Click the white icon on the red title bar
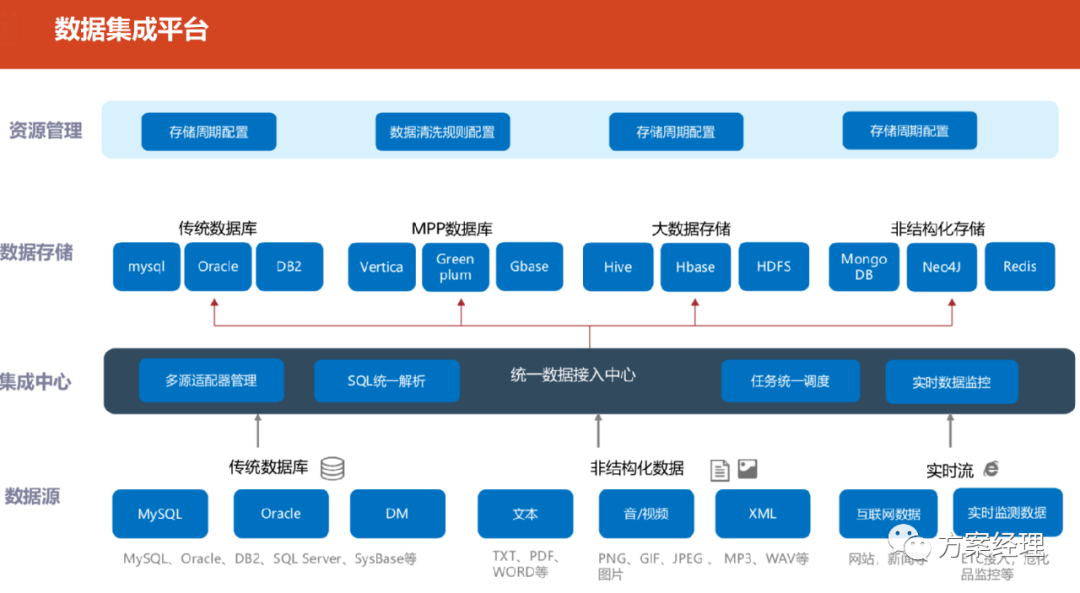 9,28
